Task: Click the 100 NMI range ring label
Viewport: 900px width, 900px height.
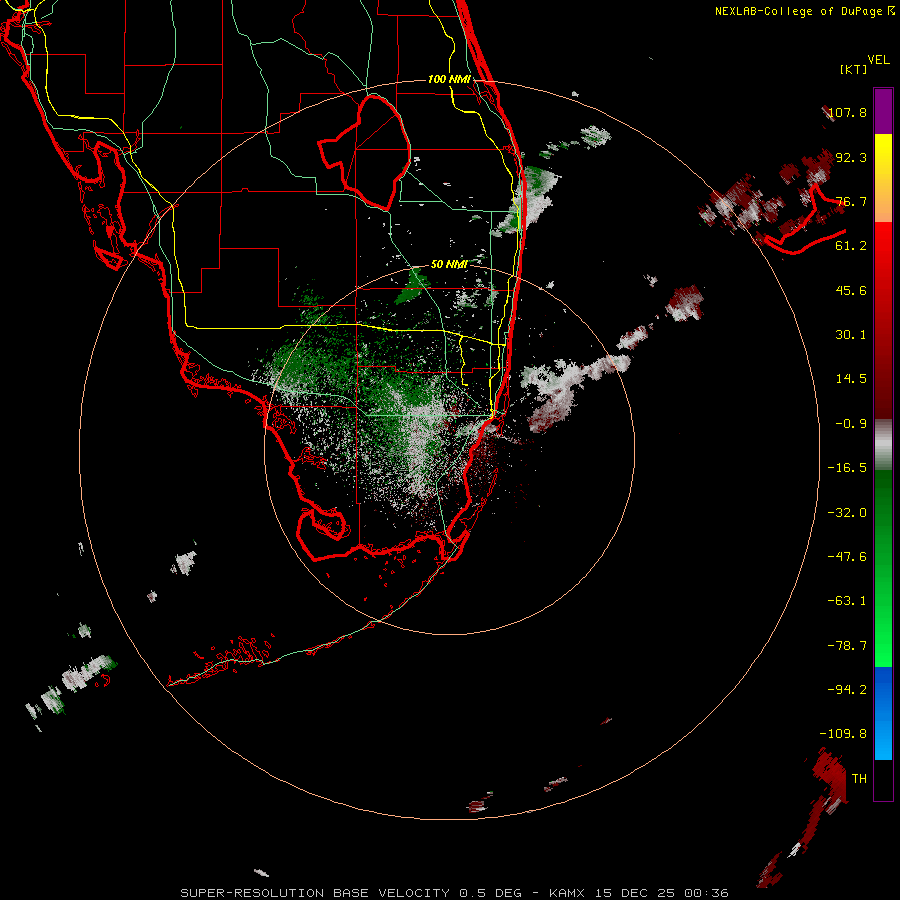Action: click(x=449, y=79)
